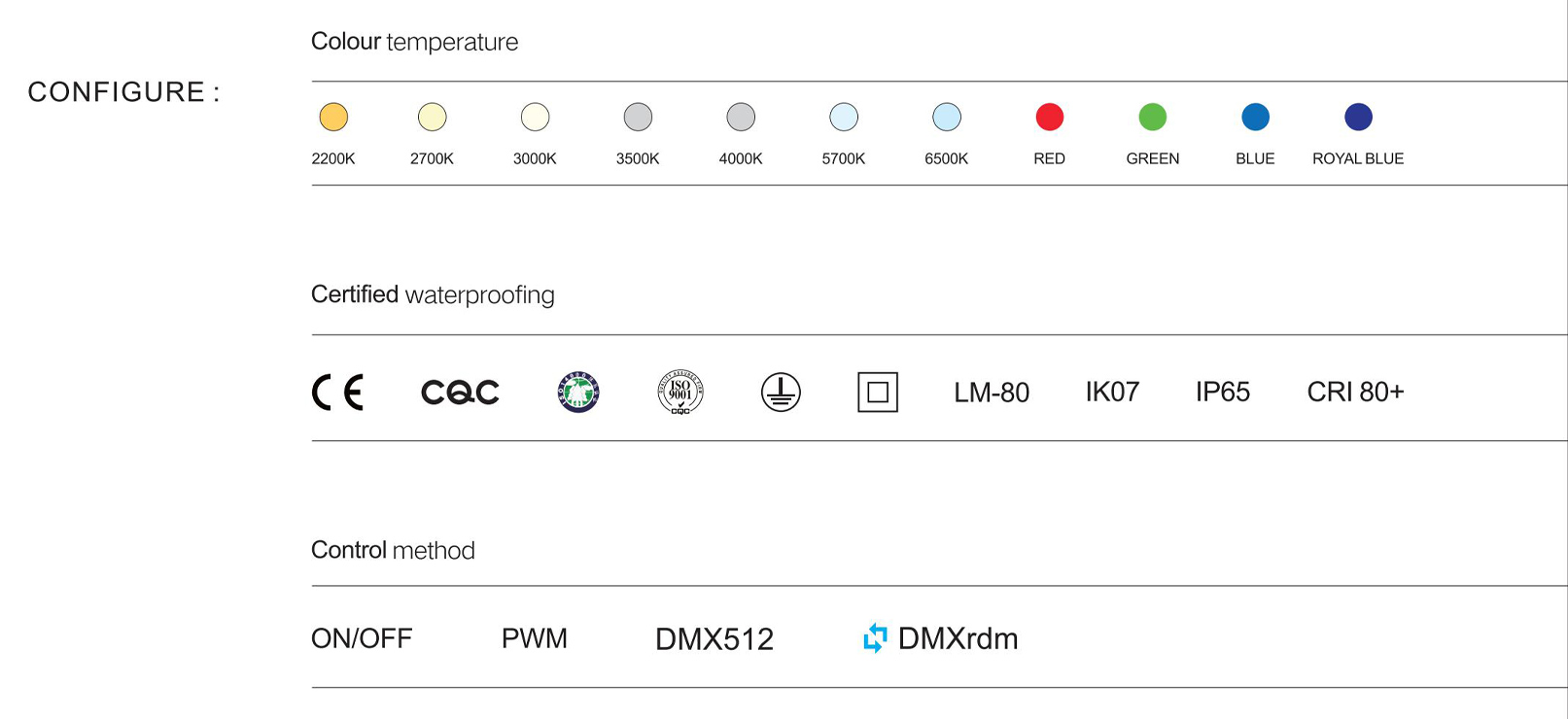Select the 2700K warm white swatch
Viewport: 1568px width, 719px height.
(432, 117)
